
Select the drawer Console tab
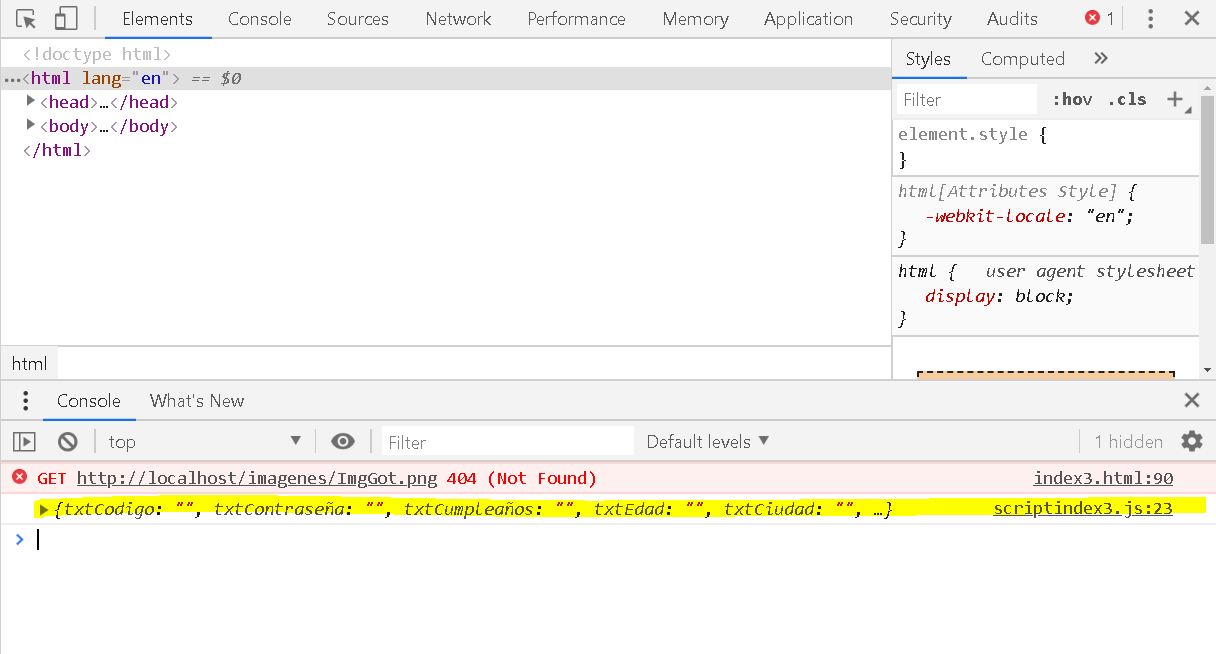point(89,401)
